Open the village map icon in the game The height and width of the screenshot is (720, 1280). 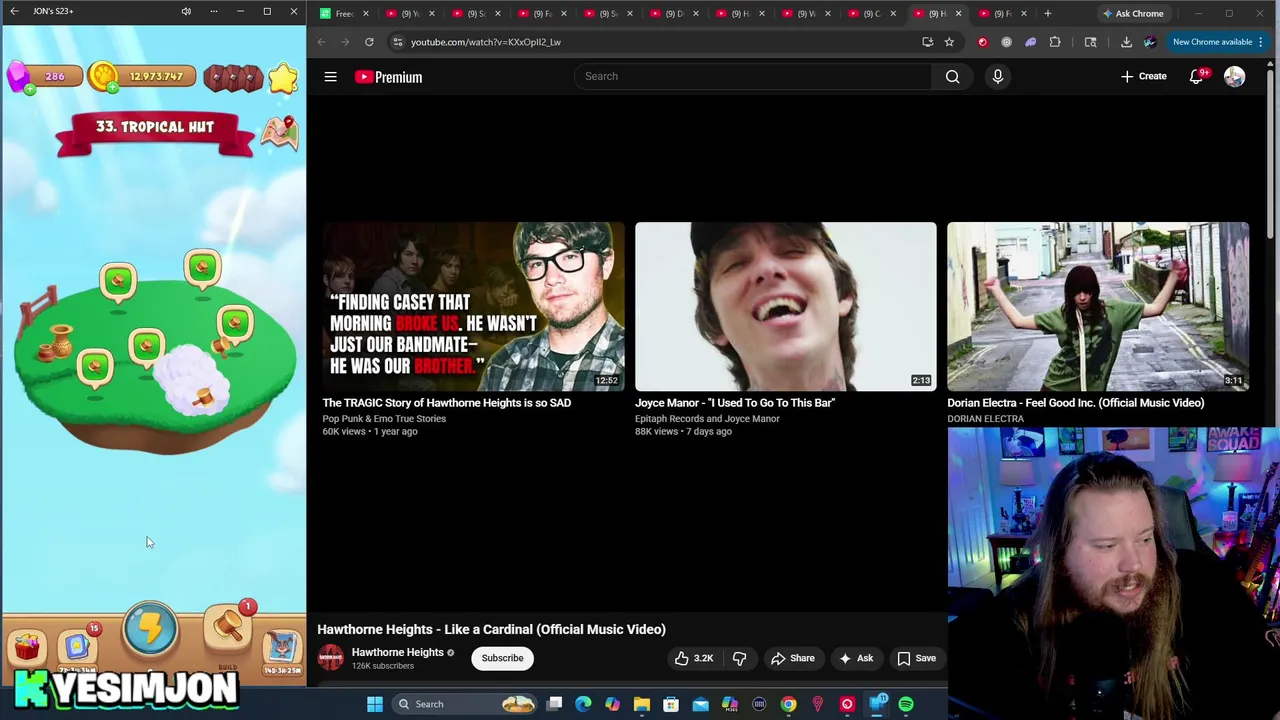(x=280, y=133)
